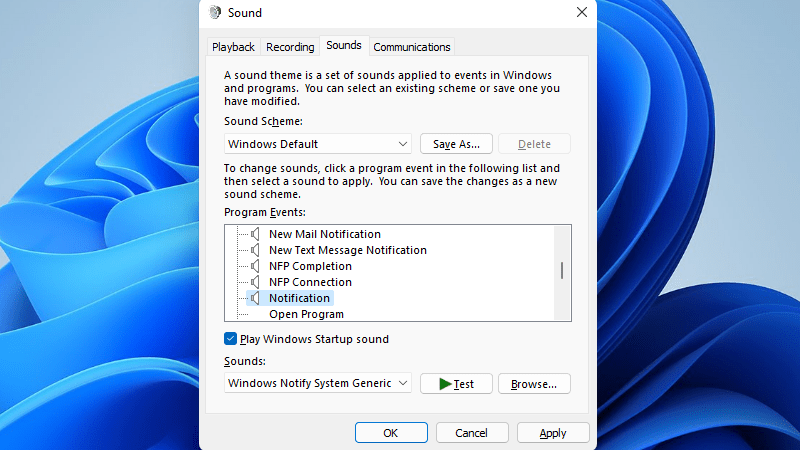Click the Save As... button
Screen dimensions: 800x450
[456, 144]
